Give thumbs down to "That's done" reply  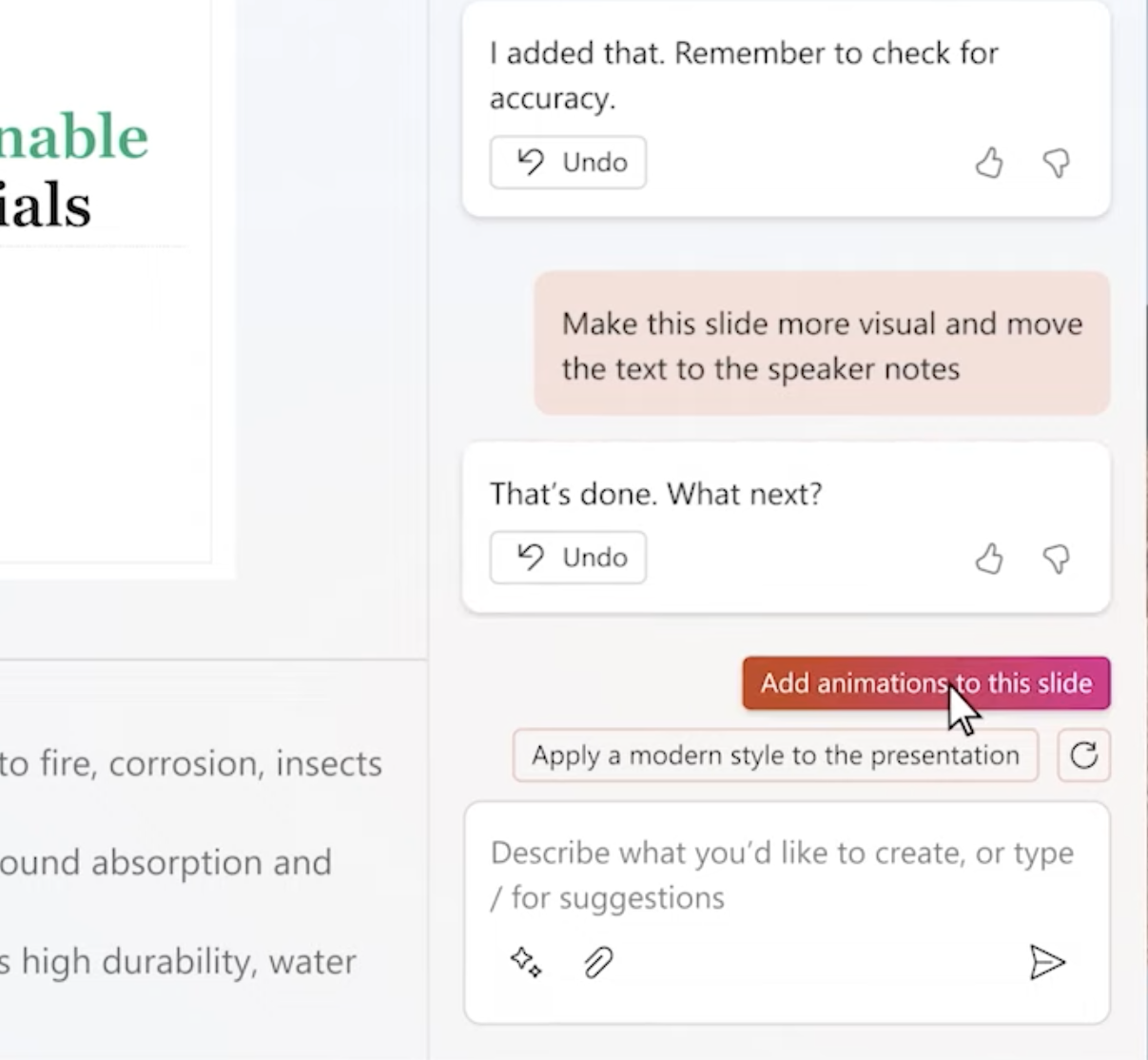pos(1056,558)
